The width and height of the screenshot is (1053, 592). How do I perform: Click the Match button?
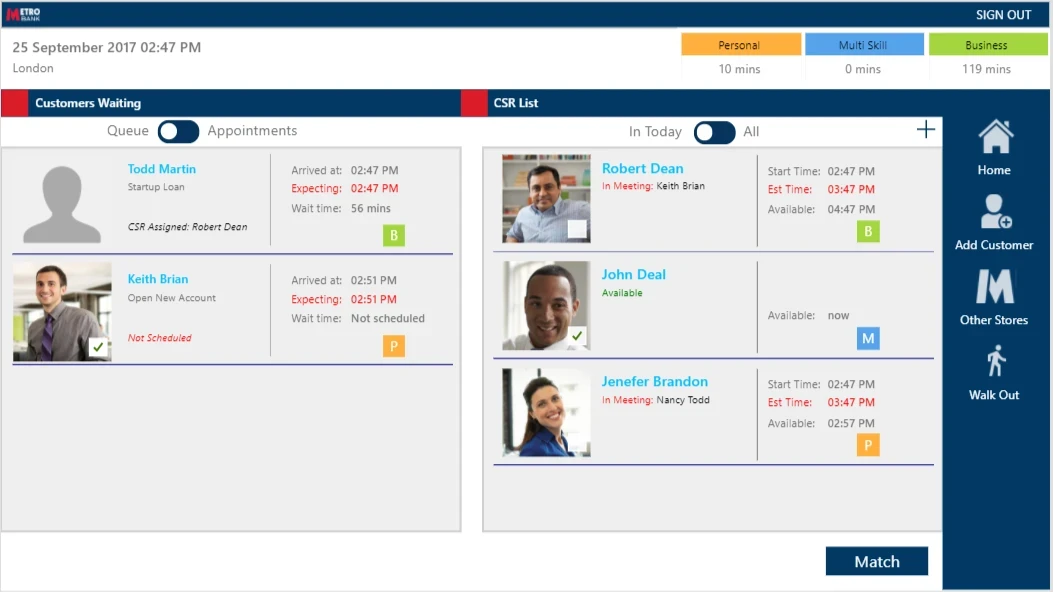[876, 561]
